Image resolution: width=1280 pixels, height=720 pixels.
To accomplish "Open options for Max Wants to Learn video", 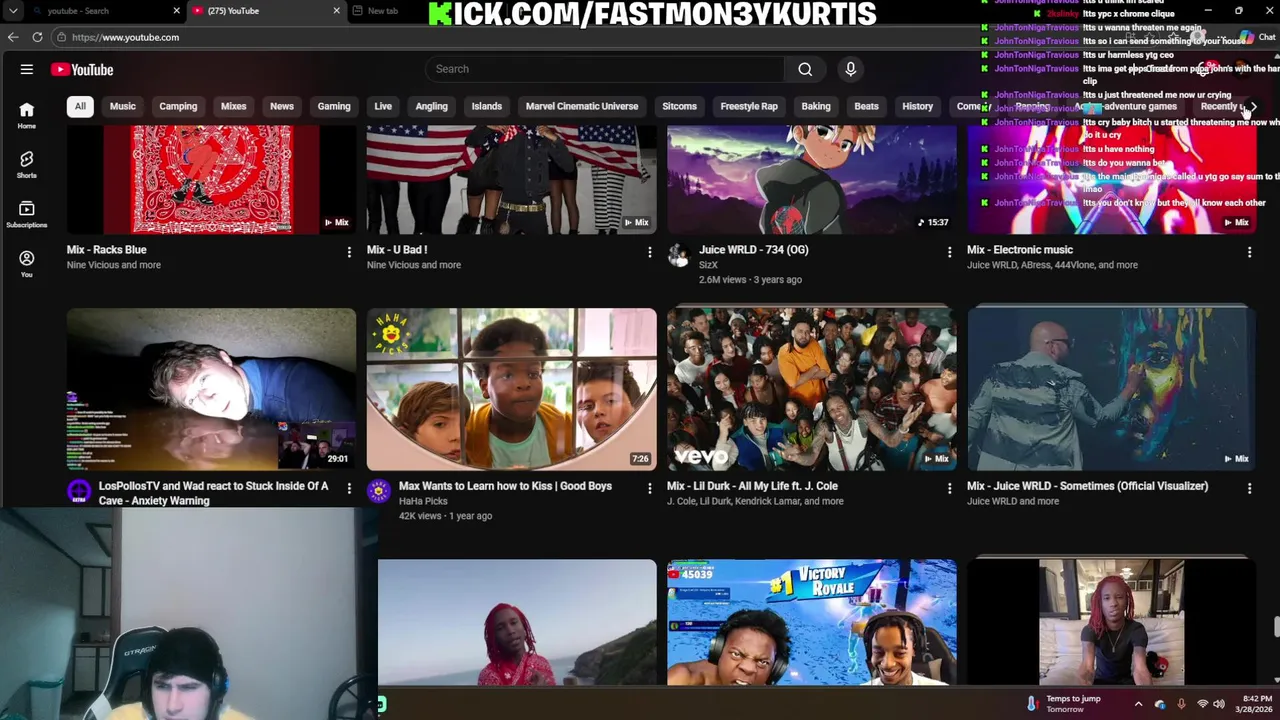I will pyautogui.click(x=649, y=488).
